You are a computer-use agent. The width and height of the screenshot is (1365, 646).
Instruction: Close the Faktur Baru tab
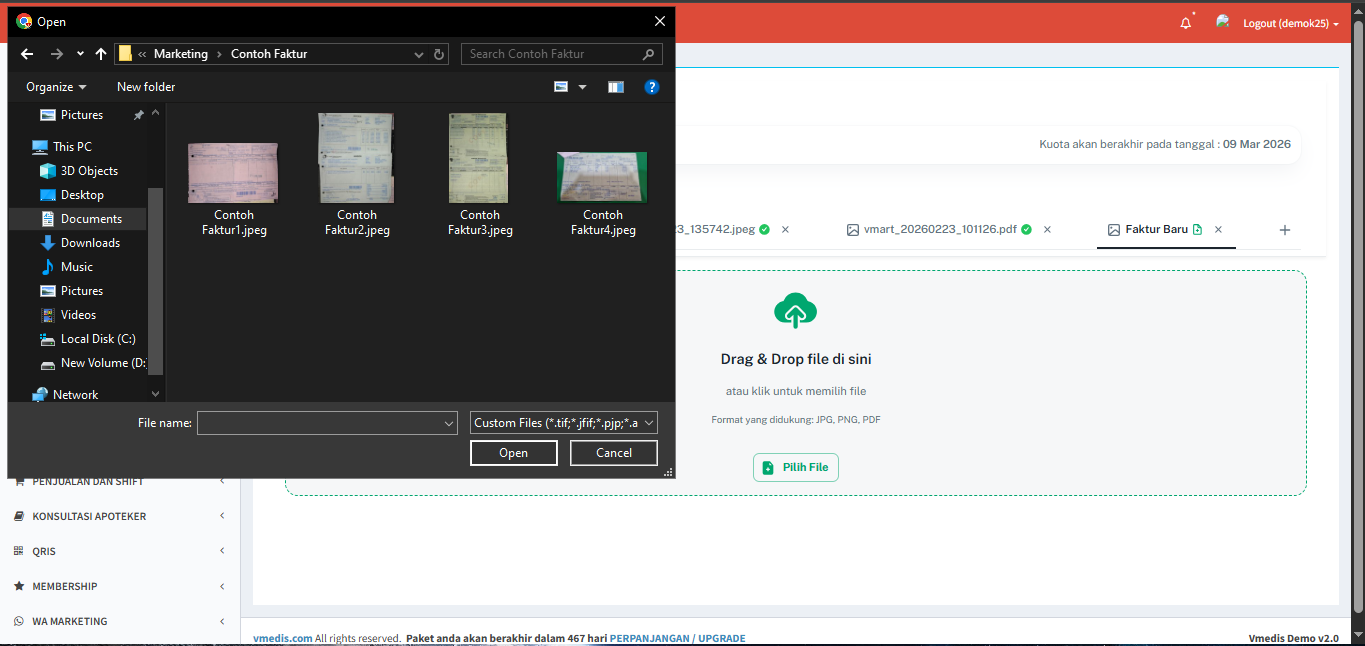tap(1218, 230)
